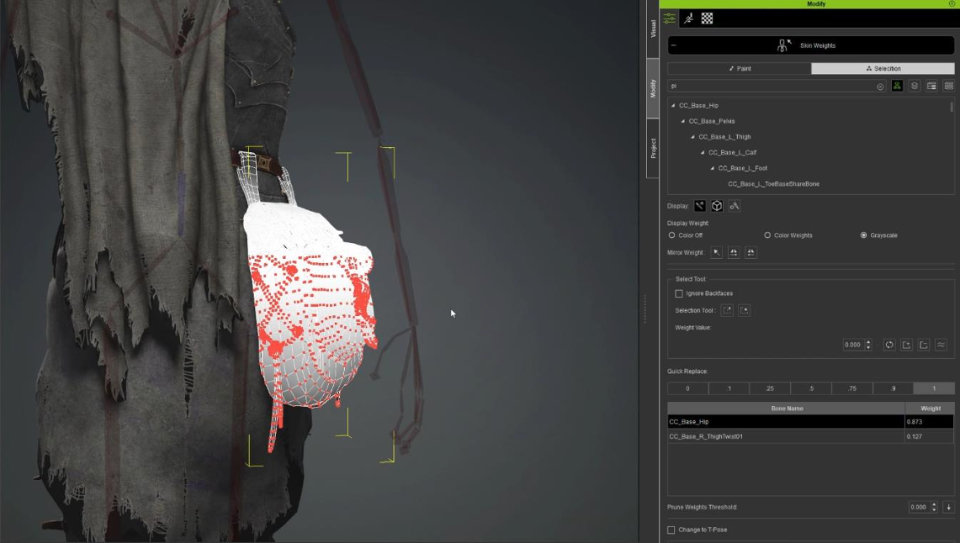Enable the Ignore Backfaces checkbox

tap(679, 294)
